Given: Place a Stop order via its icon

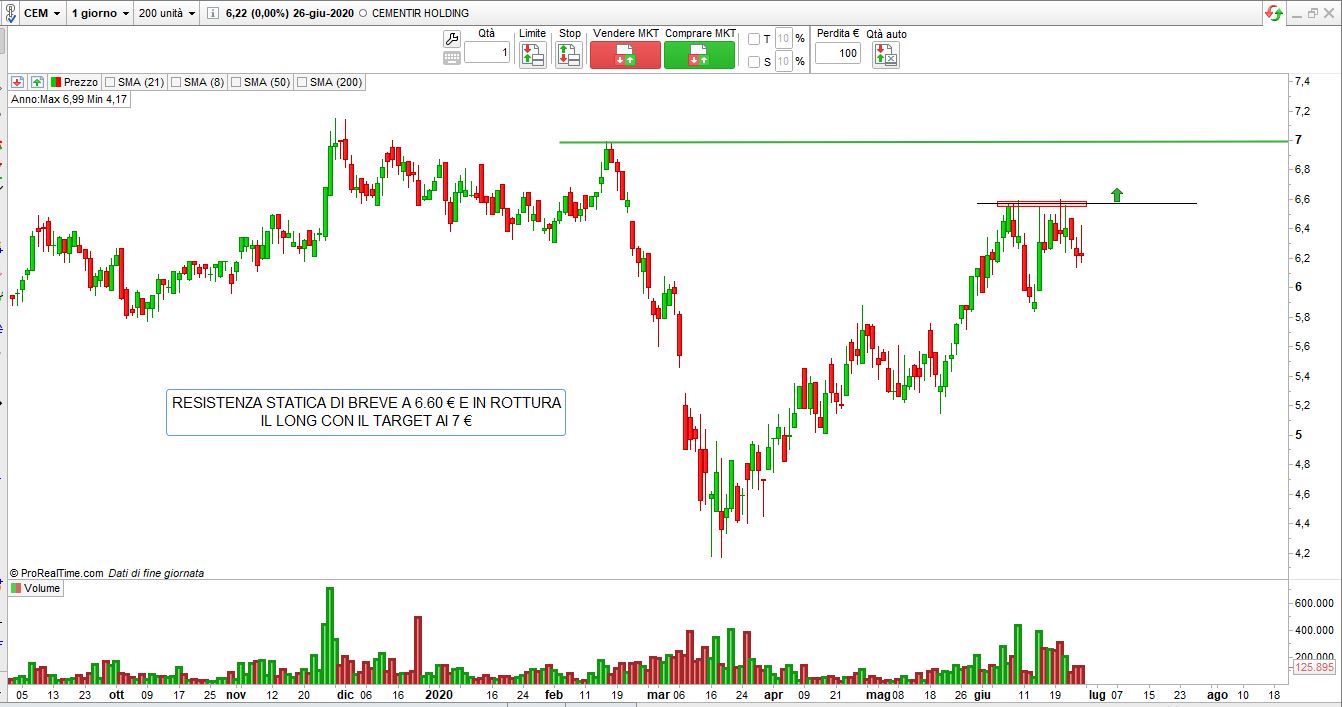Looking at the screenshot, I should tap(569, 55).
